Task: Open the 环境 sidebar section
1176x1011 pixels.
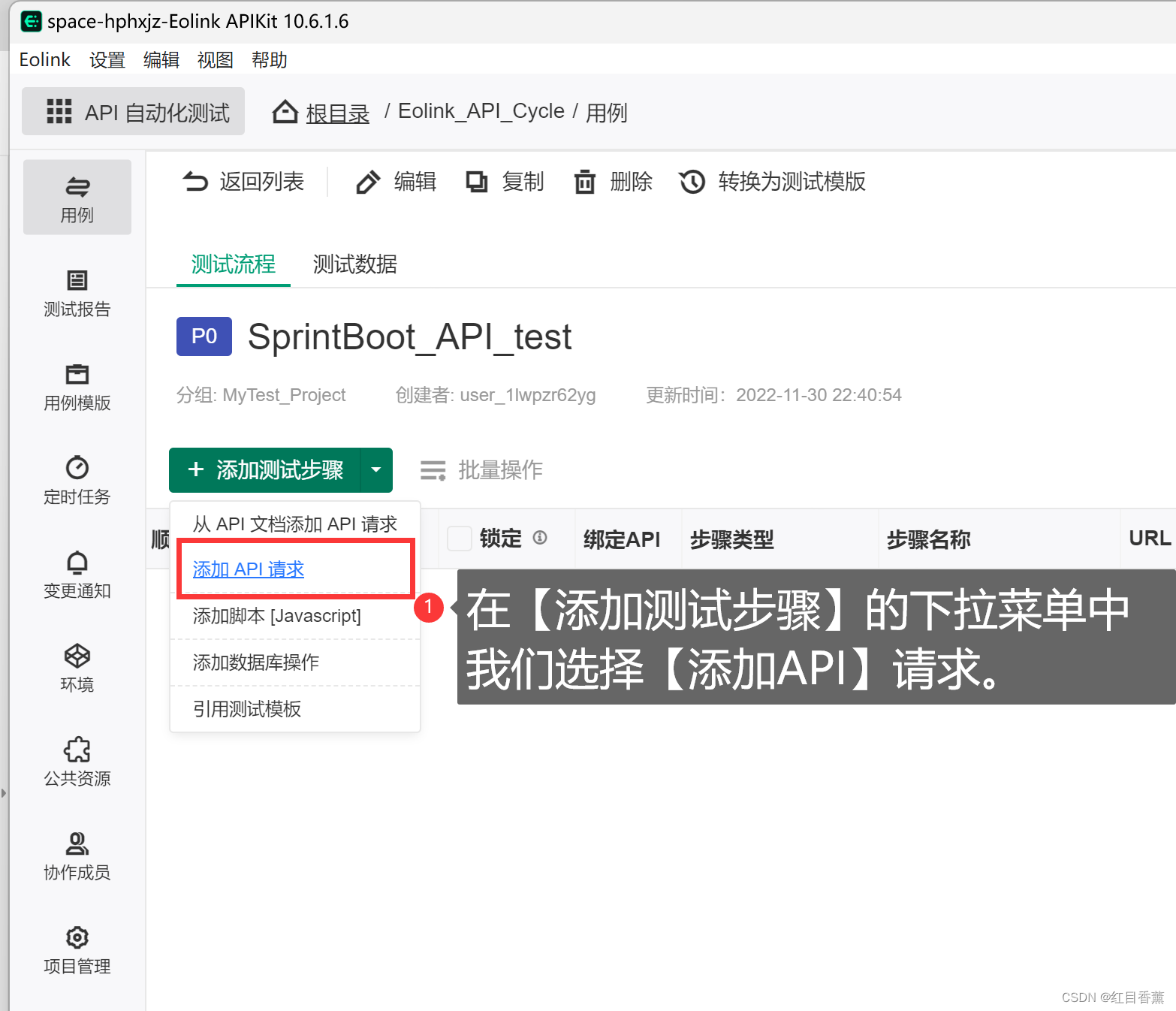Action: [77, 668]
